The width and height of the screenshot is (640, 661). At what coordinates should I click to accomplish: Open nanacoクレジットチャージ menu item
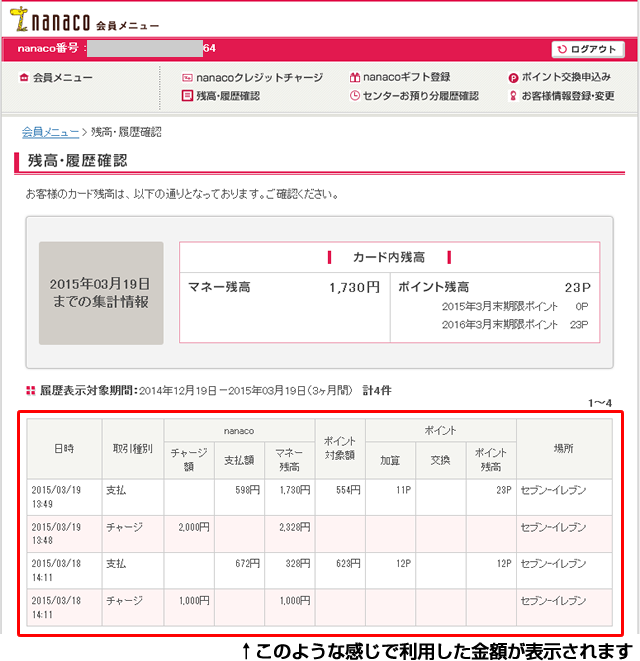click(259, 78)
